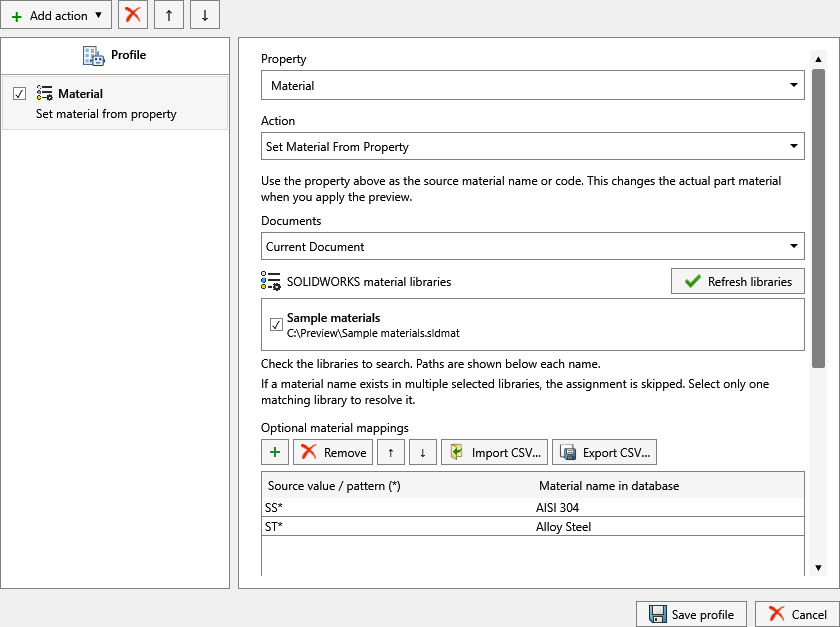Viewport: 840px width, 627px height.
Task: Save the profile
Action: tap(691, 614)
